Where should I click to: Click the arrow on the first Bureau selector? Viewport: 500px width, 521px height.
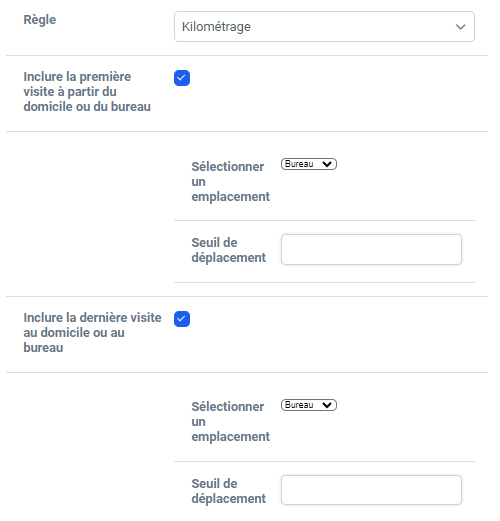(x=327, y=164)
